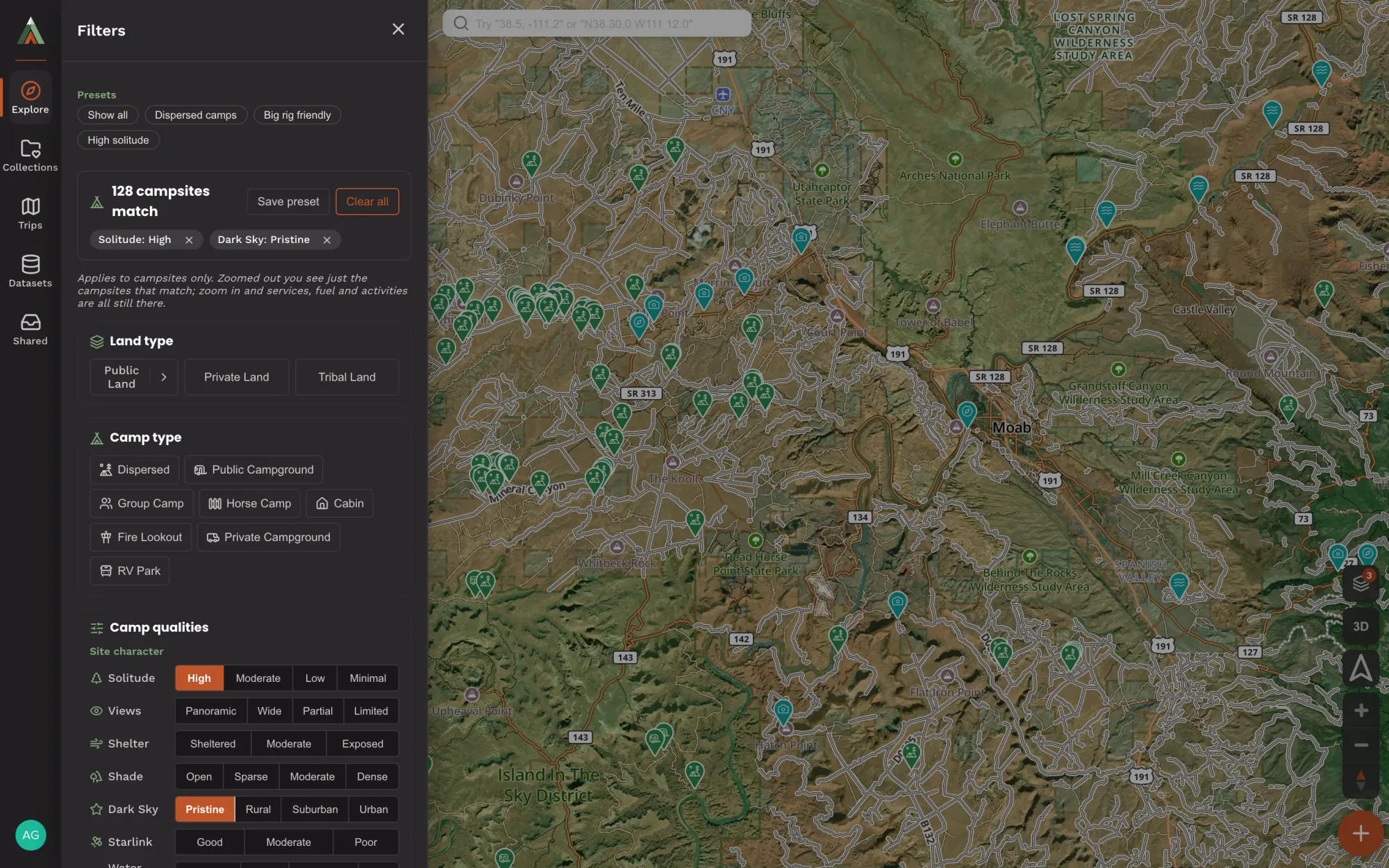The width and height of the screenshot is (1389, 868).
Task: Open the AG user avatar menu
Action: click(x=31, y=835)
